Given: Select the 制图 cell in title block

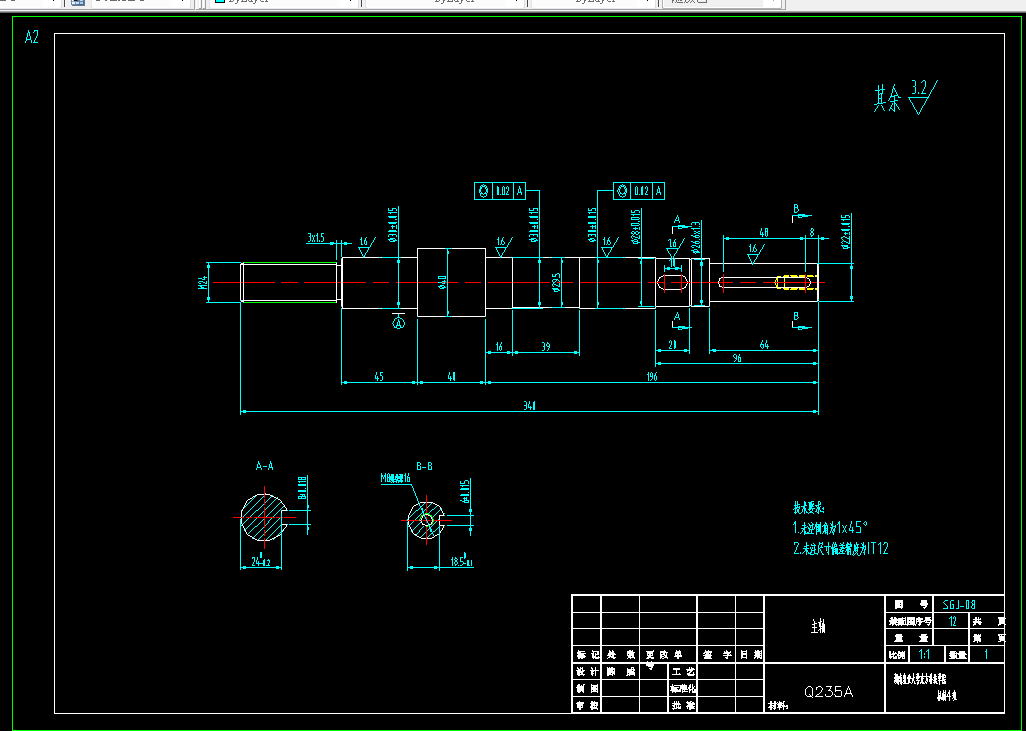Looking at the screenshot, I should pyautogui.click(x=586, y=688).
